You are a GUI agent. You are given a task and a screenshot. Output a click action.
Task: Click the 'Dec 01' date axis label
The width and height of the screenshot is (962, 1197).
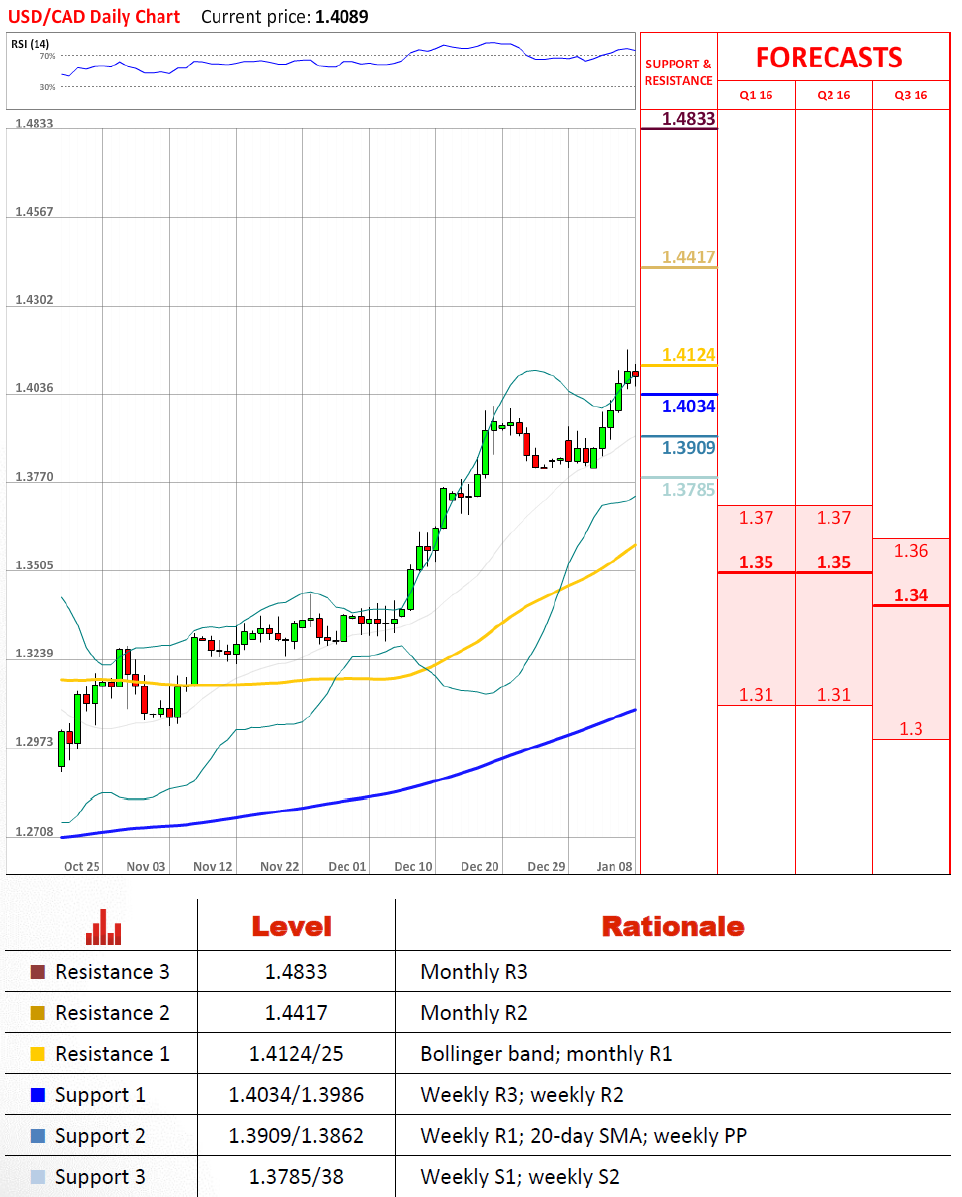(347, 866)
